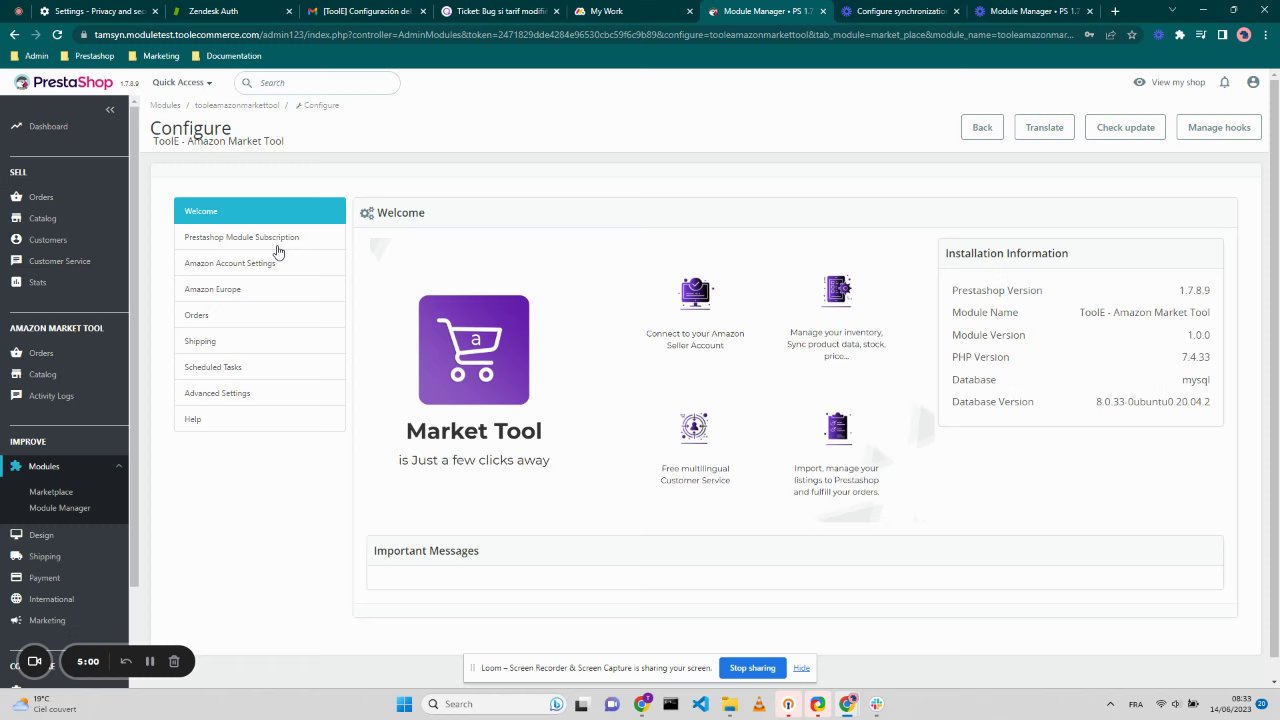Open the Marketing bookmarks folder
Image resolution: width=1280 pixels, height=720 pixels.
point(153,56)
